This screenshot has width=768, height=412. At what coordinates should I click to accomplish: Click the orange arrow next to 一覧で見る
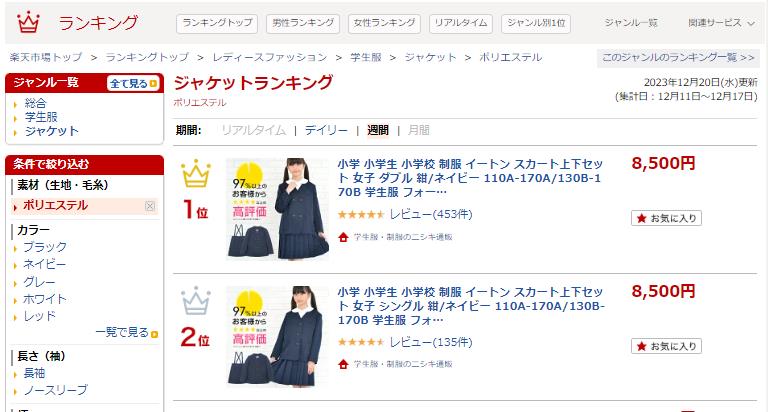[x=155, y=334]
